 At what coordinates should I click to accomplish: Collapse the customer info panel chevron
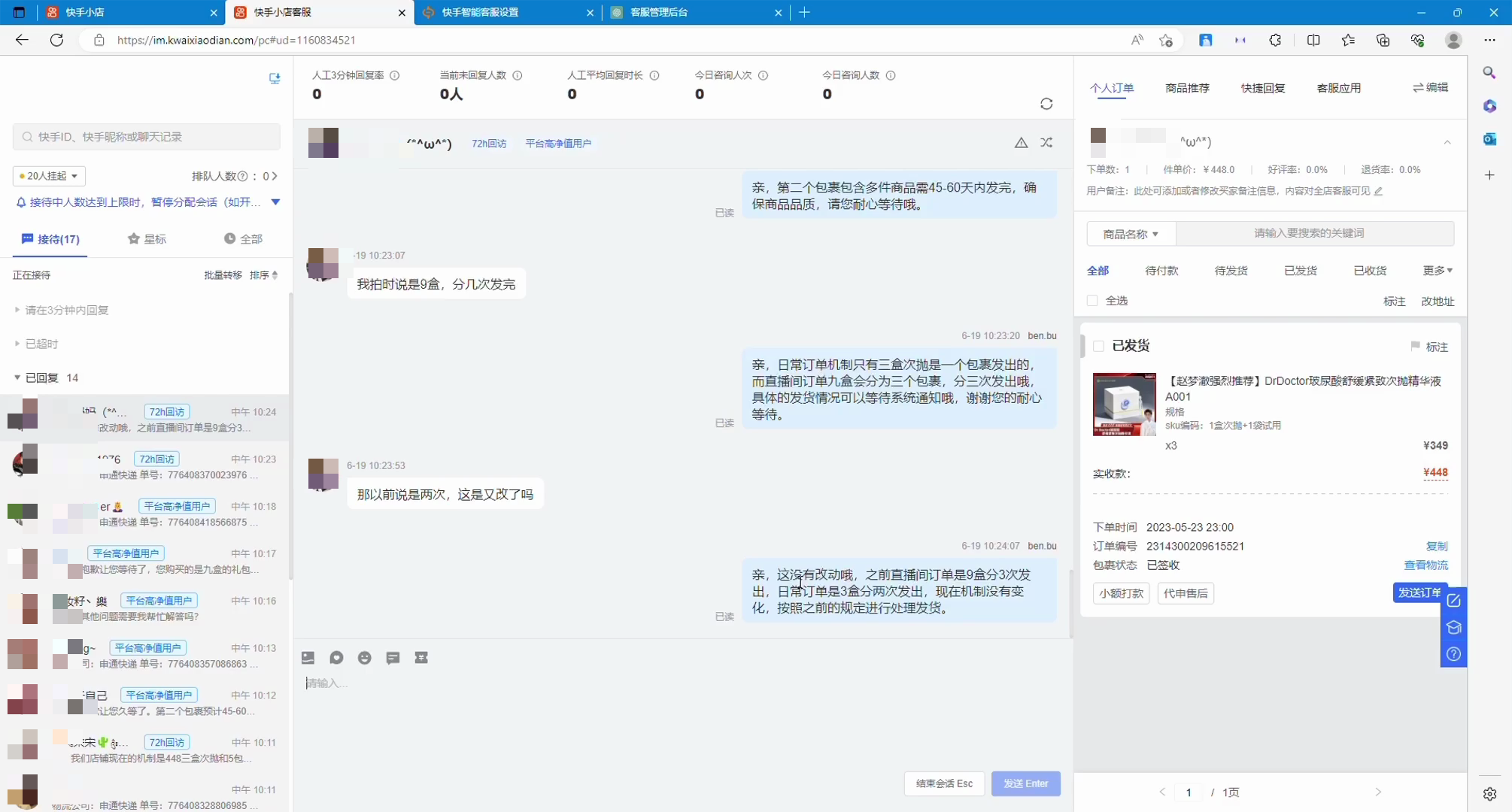(1447, 142)
